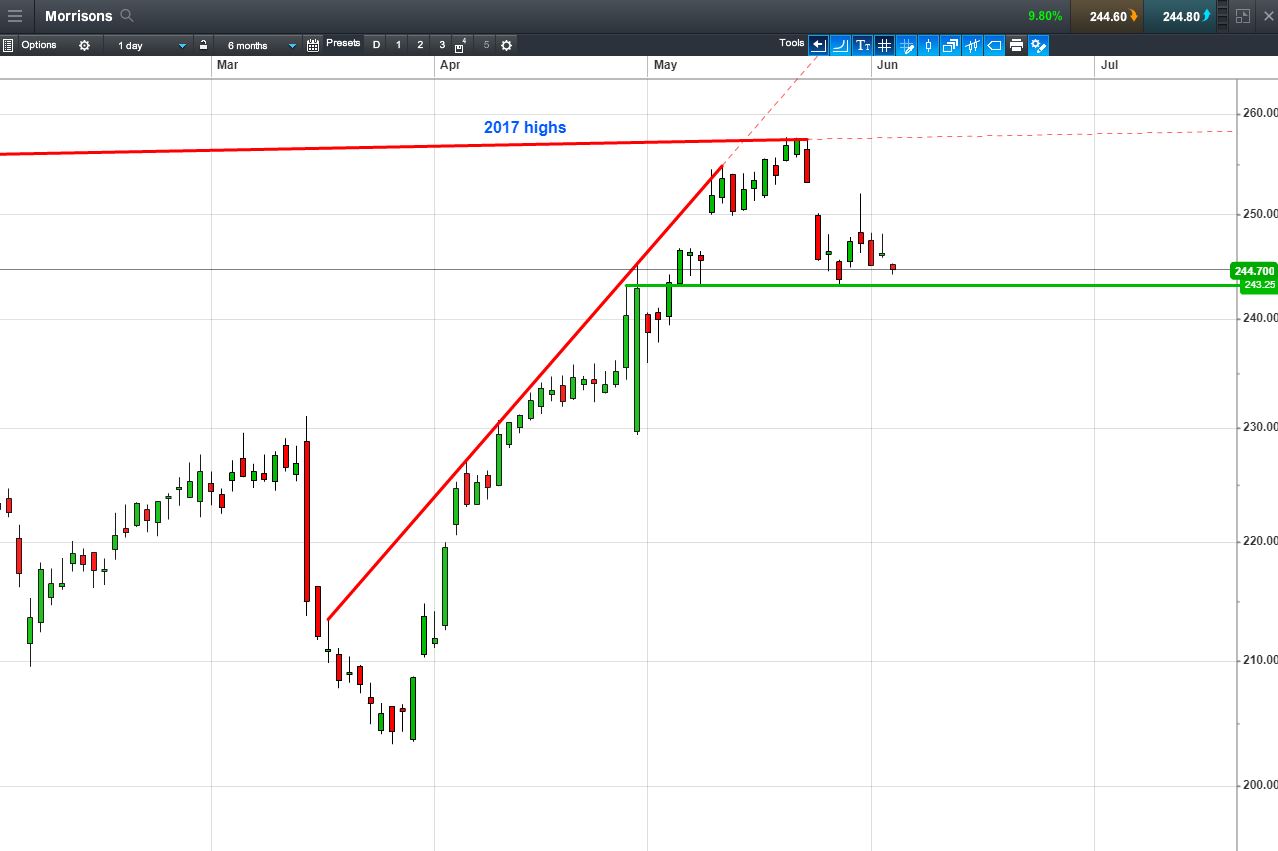
Task: Click the back arrow drawing tool
Action: pyautogui.click(x=818, y=45)
